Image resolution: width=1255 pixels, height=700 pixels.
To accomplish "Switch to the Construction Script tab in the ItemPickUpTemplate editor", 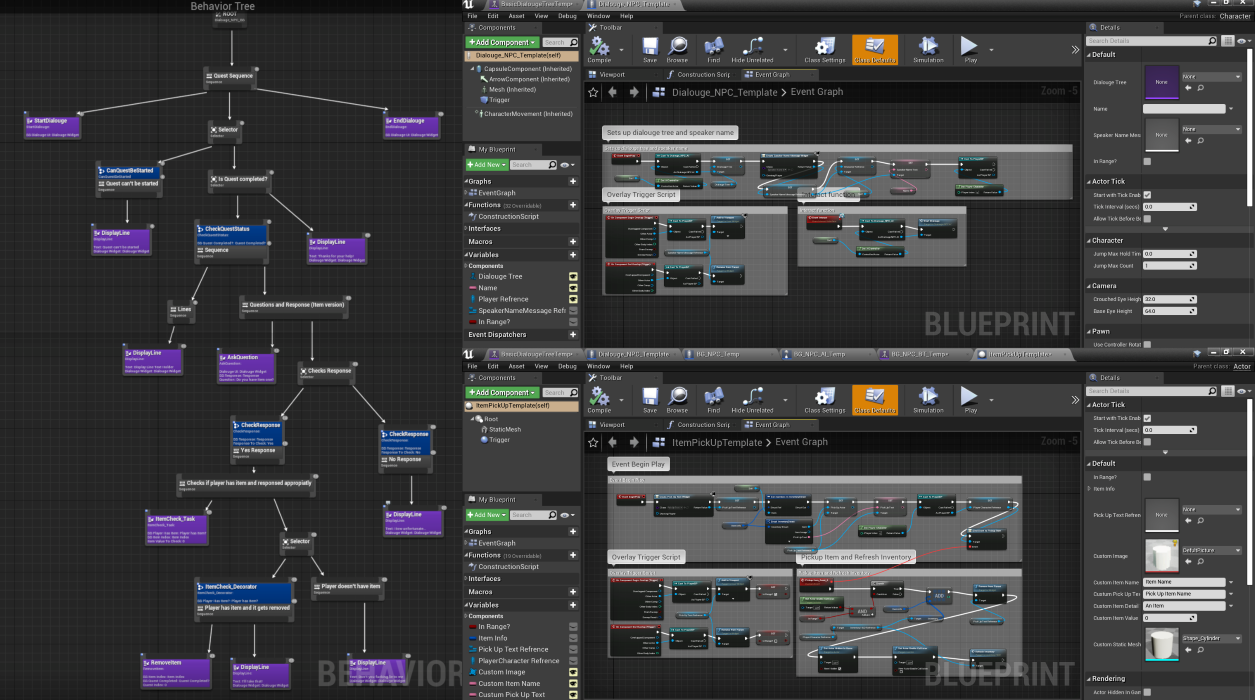I will click(x=704, y=425).
